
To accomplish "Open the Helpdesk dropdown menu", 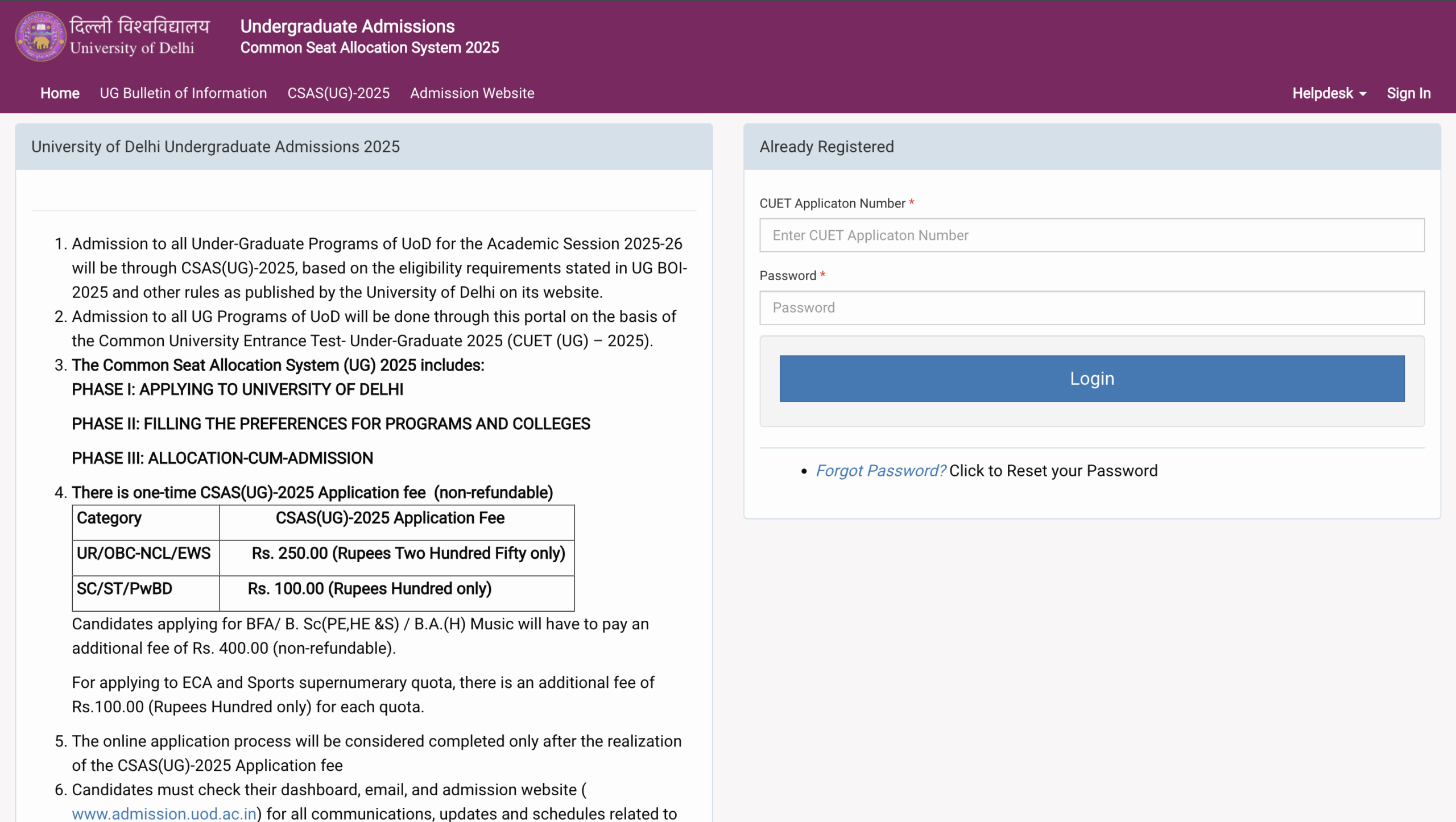I will [1329, 93].
